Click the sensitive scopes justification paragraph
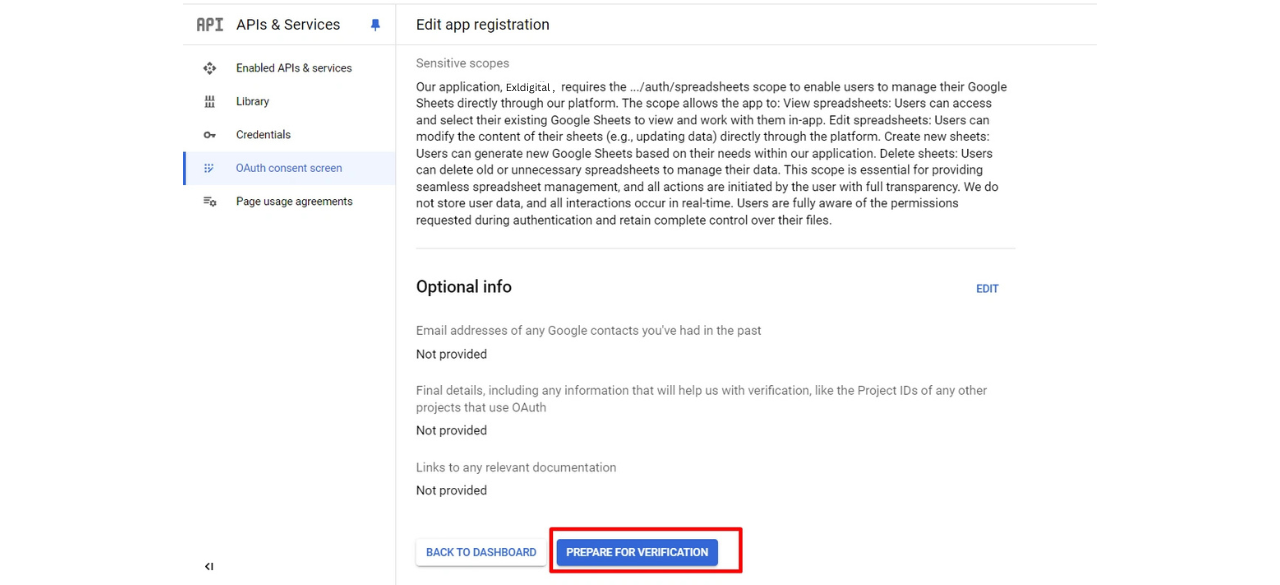Image resolution: width=1280 pixels, height=585 pixels. pyautogui.click(x=711, y=153)
